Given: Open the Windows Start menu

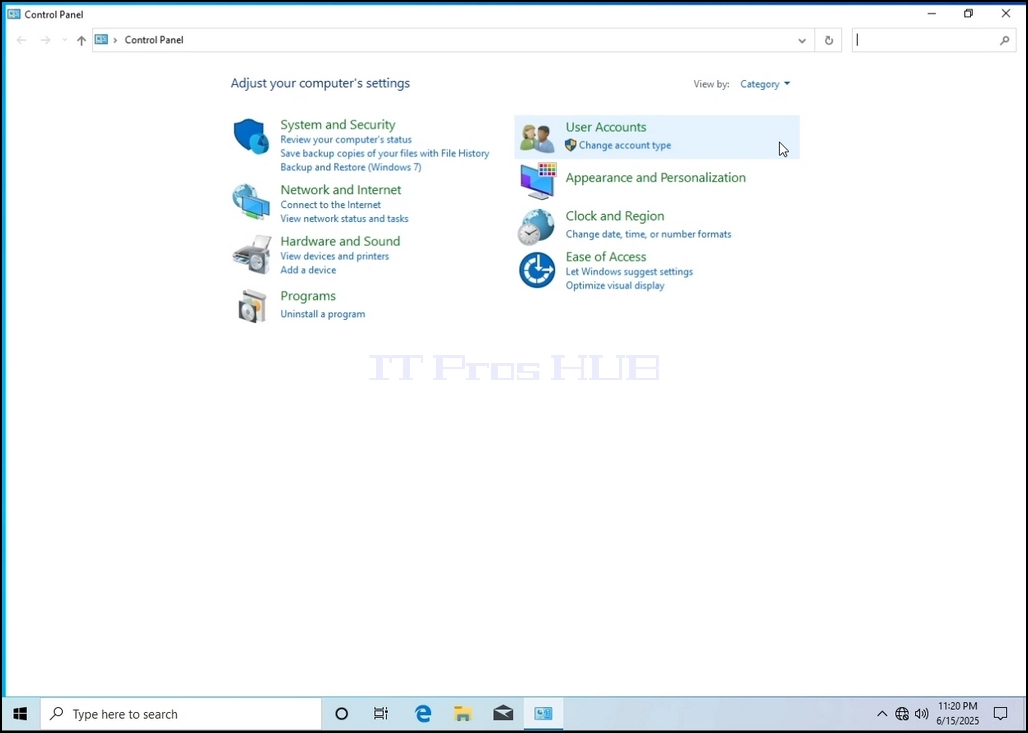Looking at the screenshot, I should click(20, 714).
